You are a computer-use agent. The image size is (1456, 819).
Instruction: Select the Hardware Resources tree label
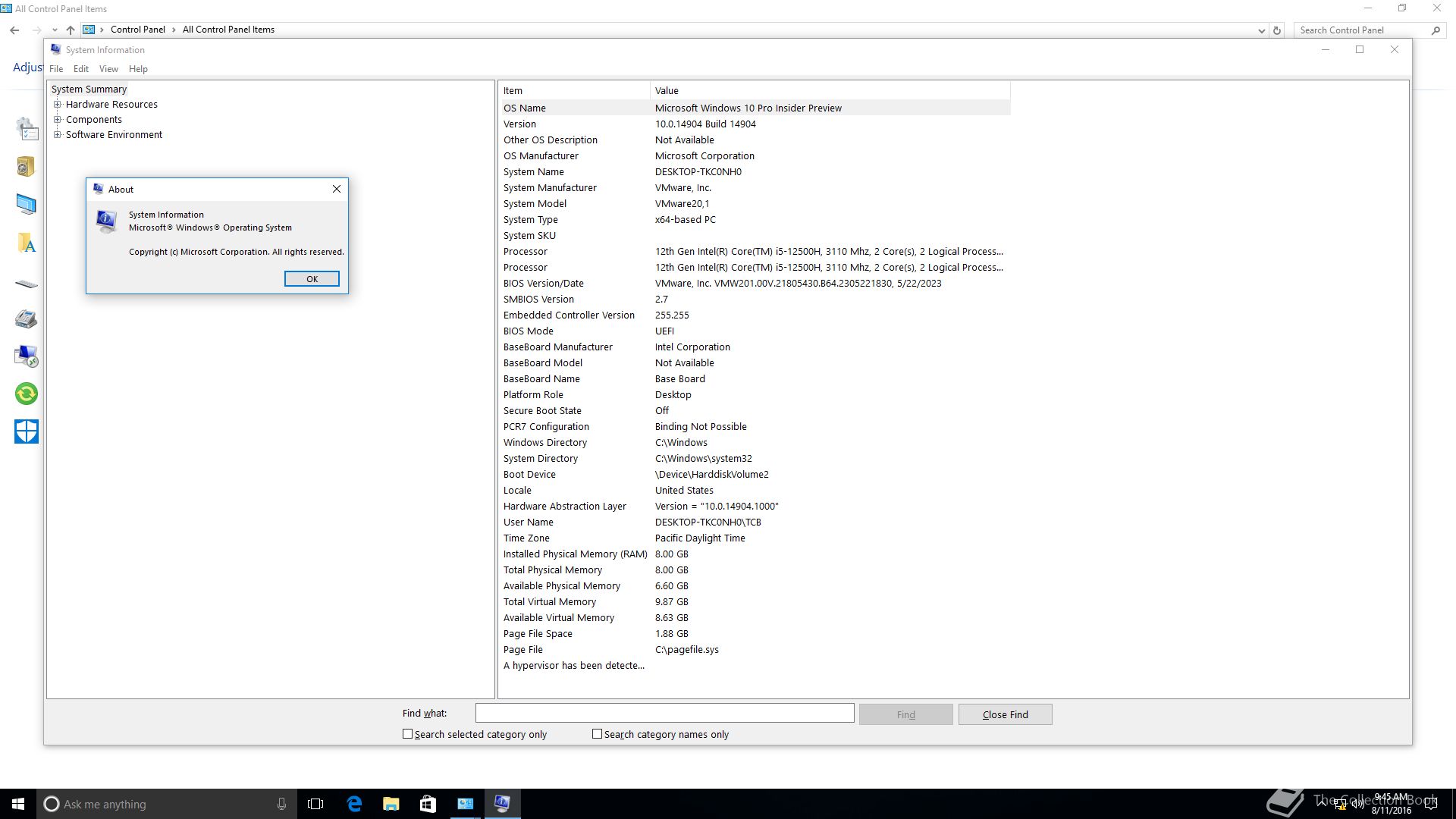coord(111,105)
